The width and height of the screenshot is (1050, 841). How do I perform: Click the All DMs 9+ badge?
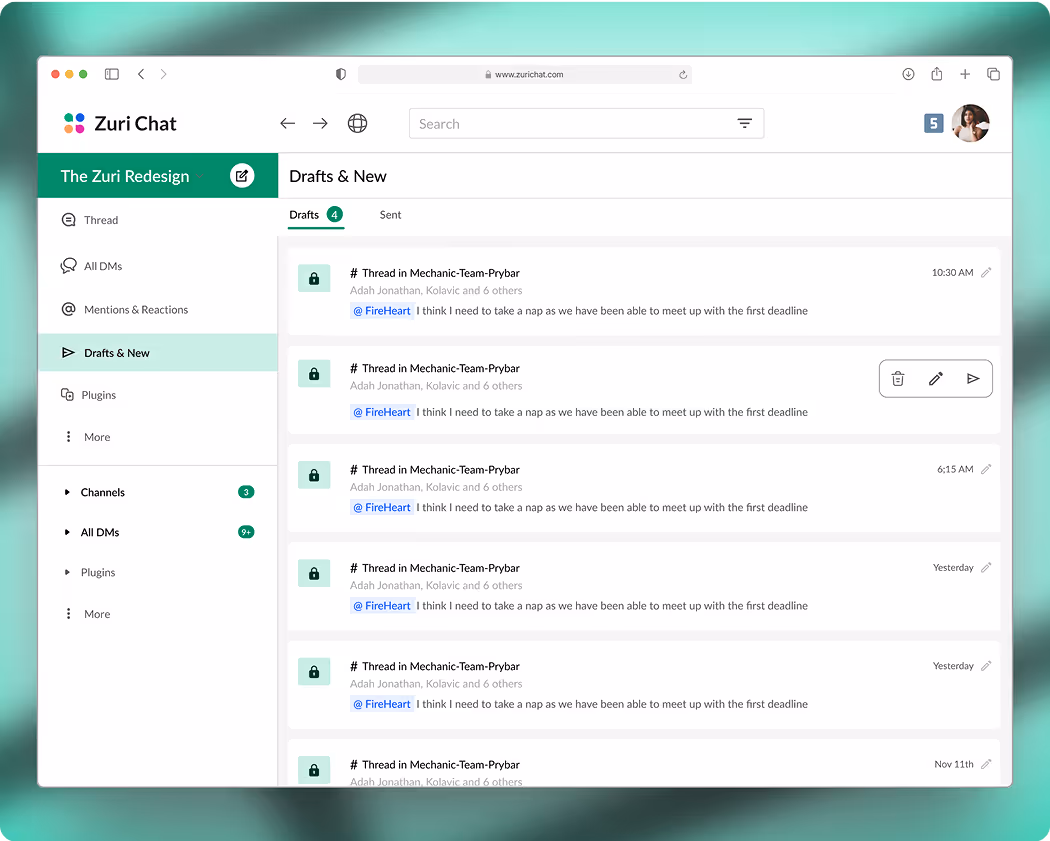(246, 532)
